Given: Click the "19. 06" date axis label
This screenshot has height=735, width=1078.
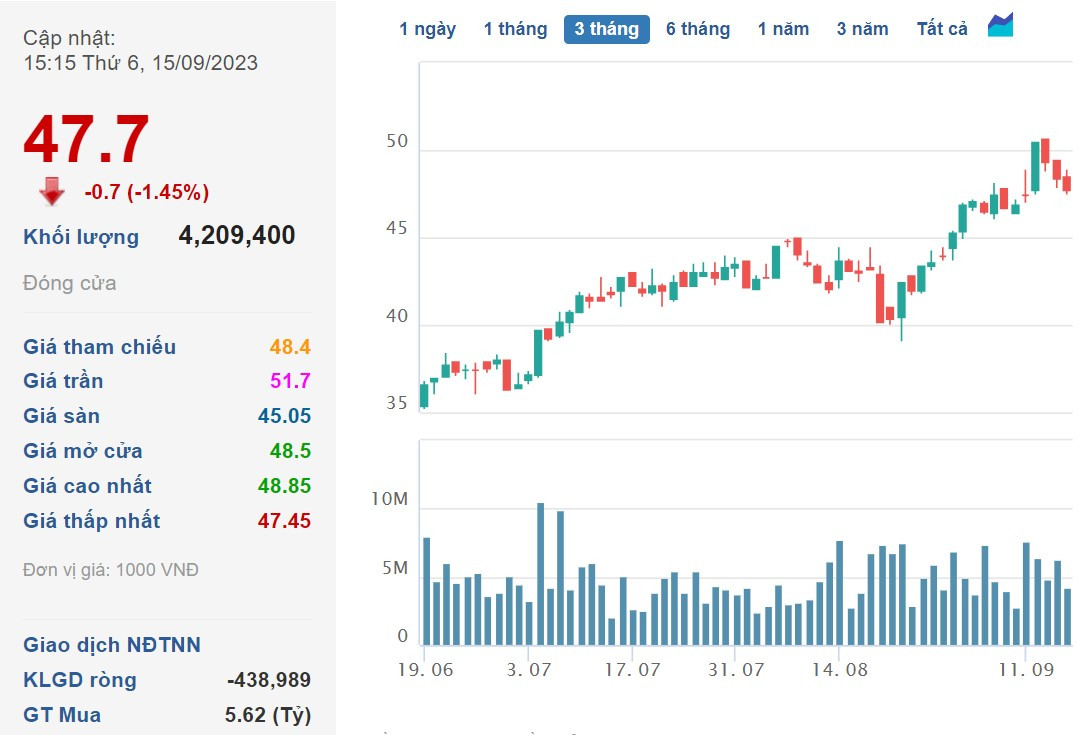Looking at the screenshot, I should (x=423, y=669).
